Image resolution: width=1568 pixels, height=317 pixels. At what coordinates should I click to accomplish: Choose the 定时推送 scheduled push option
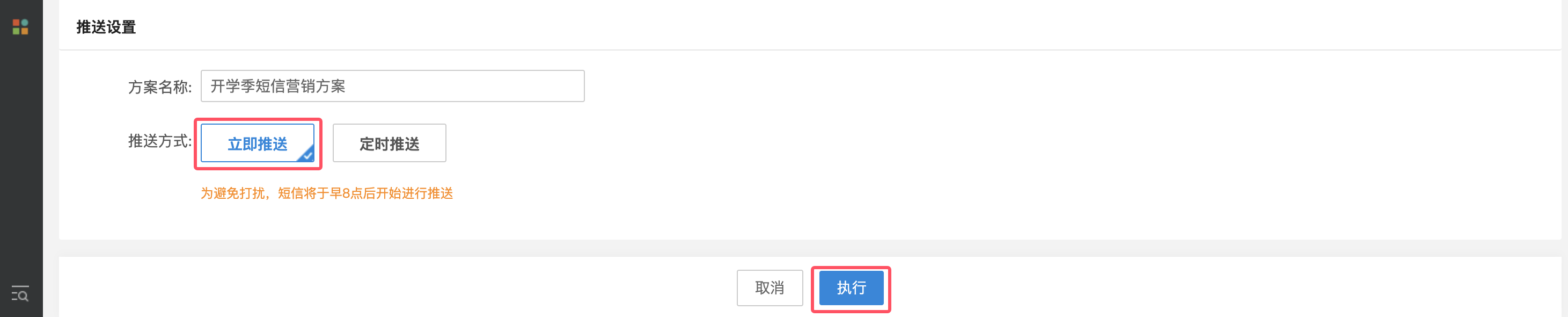tap(390, 143)
